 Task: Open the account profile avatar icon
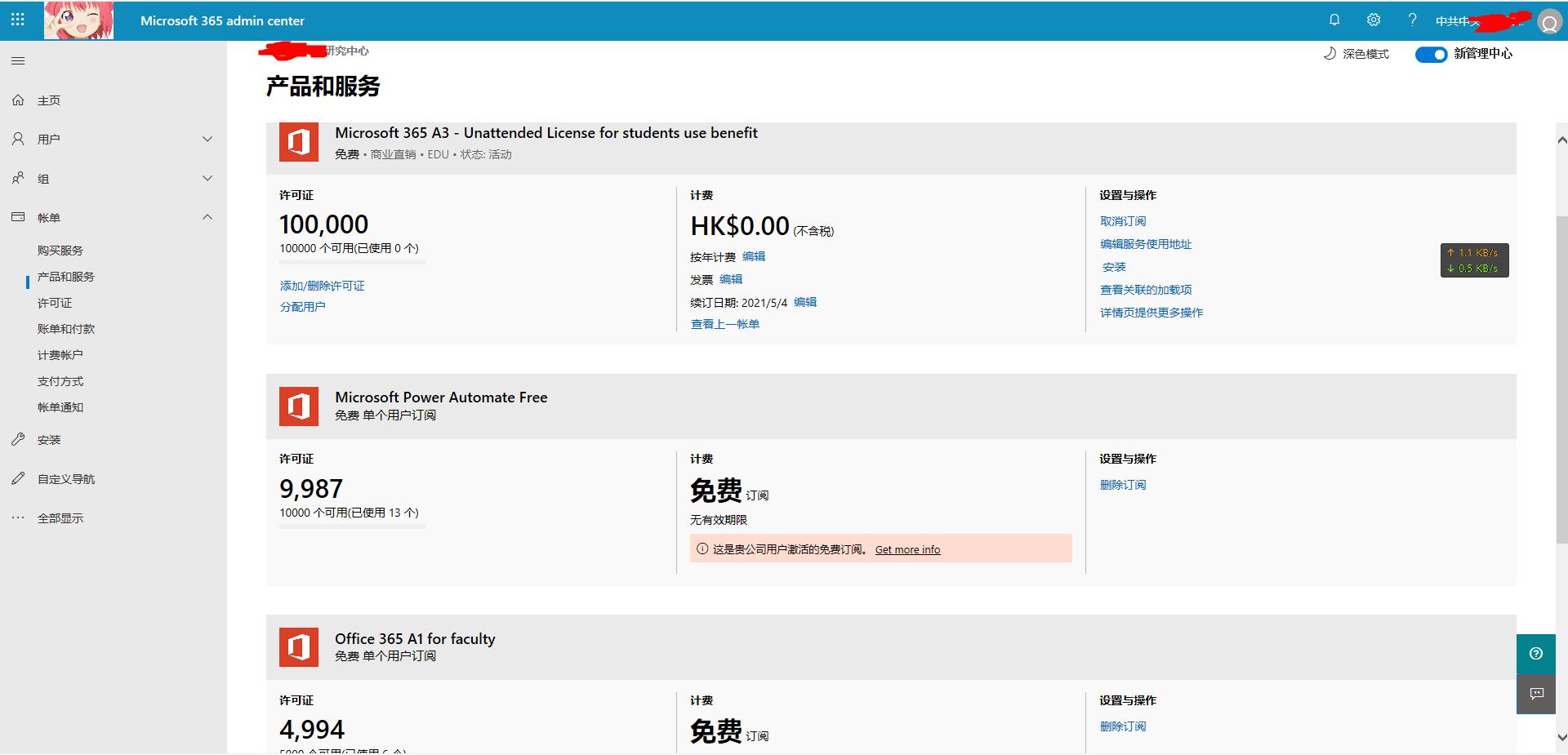pos(1549,22)
